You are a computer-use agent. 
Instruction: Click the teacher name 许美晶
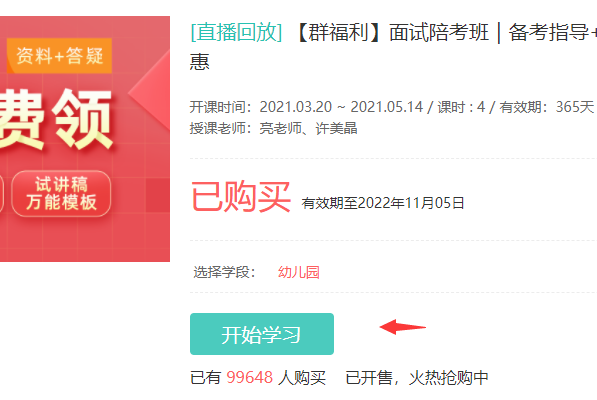[336, 128]
